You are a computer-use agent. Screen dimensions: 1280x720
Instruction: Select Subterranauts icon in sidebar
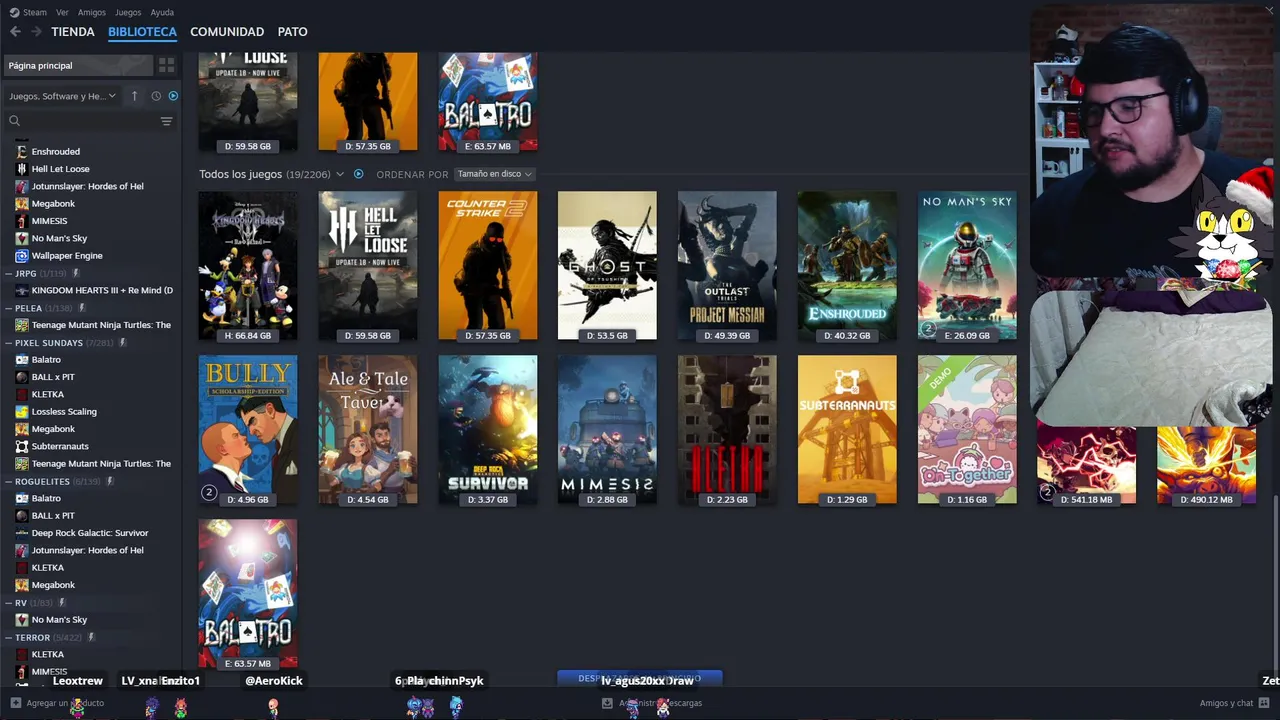pos(22,446)
